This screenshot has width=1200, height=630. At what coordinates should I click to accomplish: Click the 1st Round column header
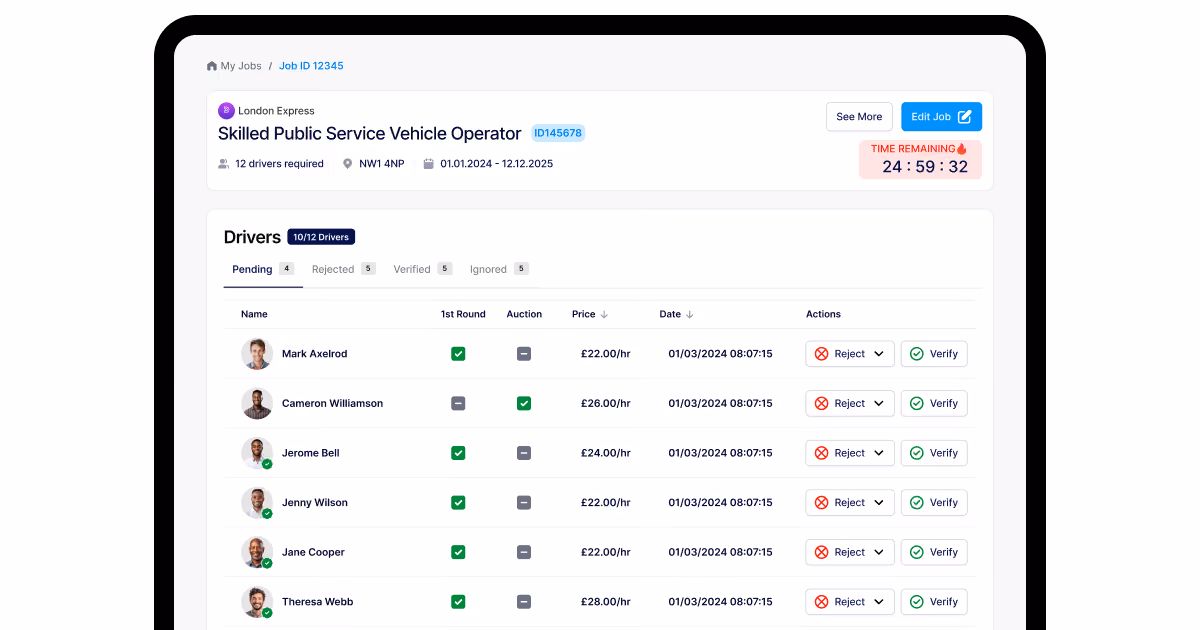click(463, 314)
